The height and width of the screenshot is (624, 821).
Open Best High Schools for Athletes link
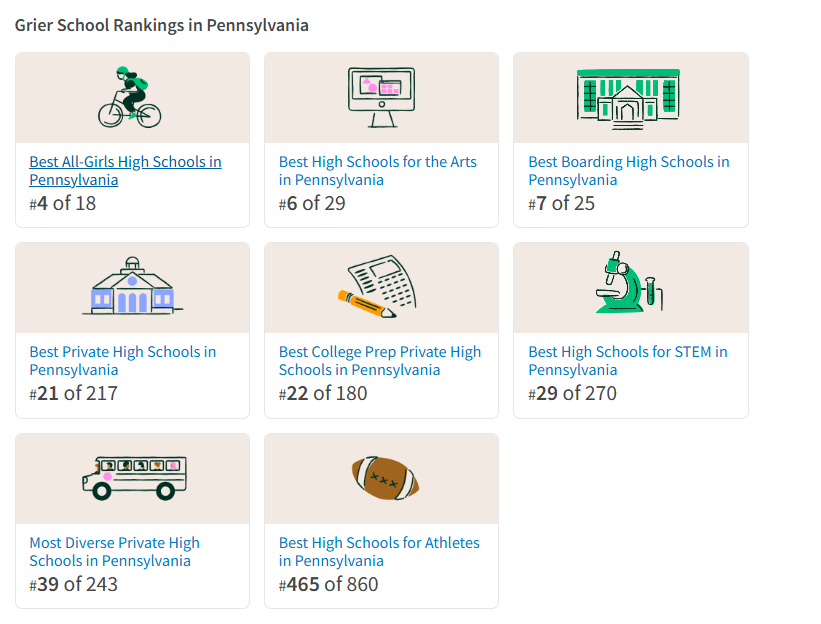coord(379,552)
